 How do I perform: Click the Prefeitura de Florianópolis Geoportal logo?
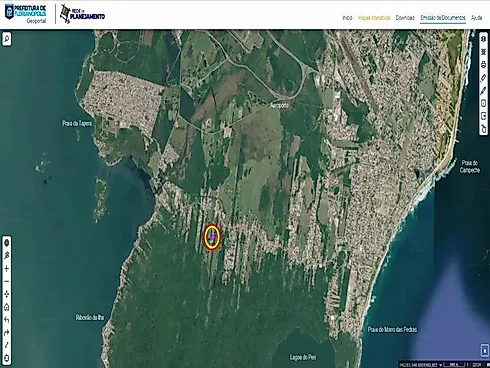pos(26,14)
